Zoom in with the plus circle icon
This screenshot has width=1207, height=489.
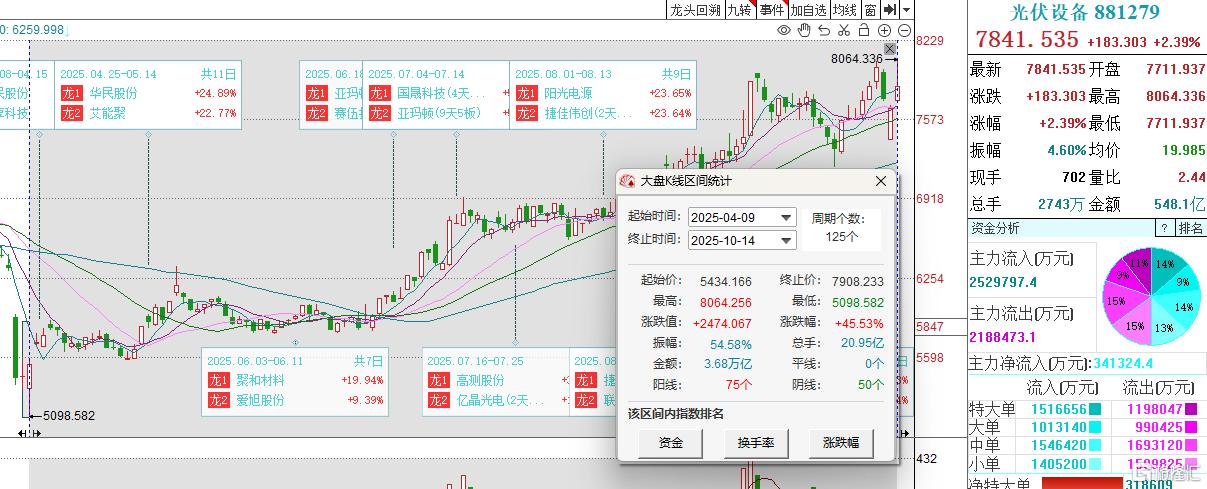tap(884, 31)
